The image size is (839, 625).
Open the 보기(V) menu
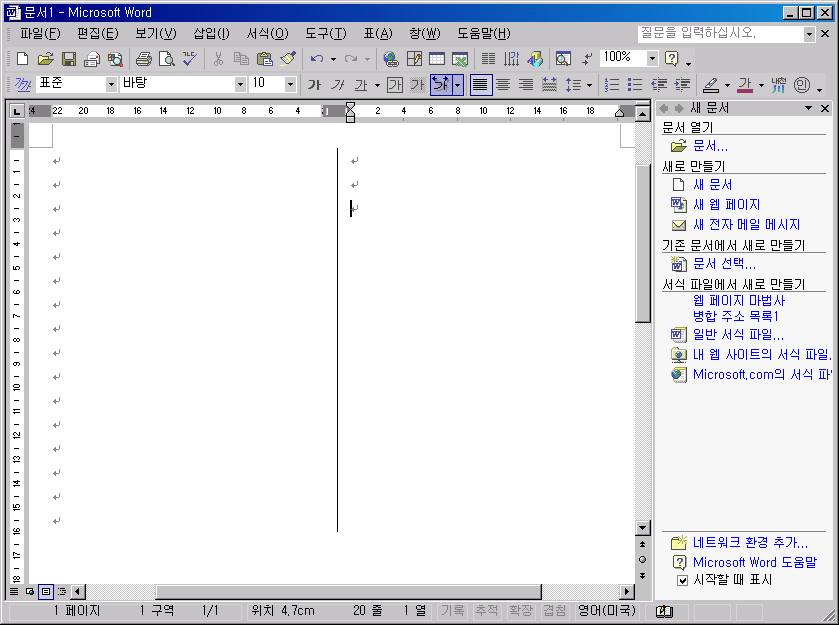point(155,34)
